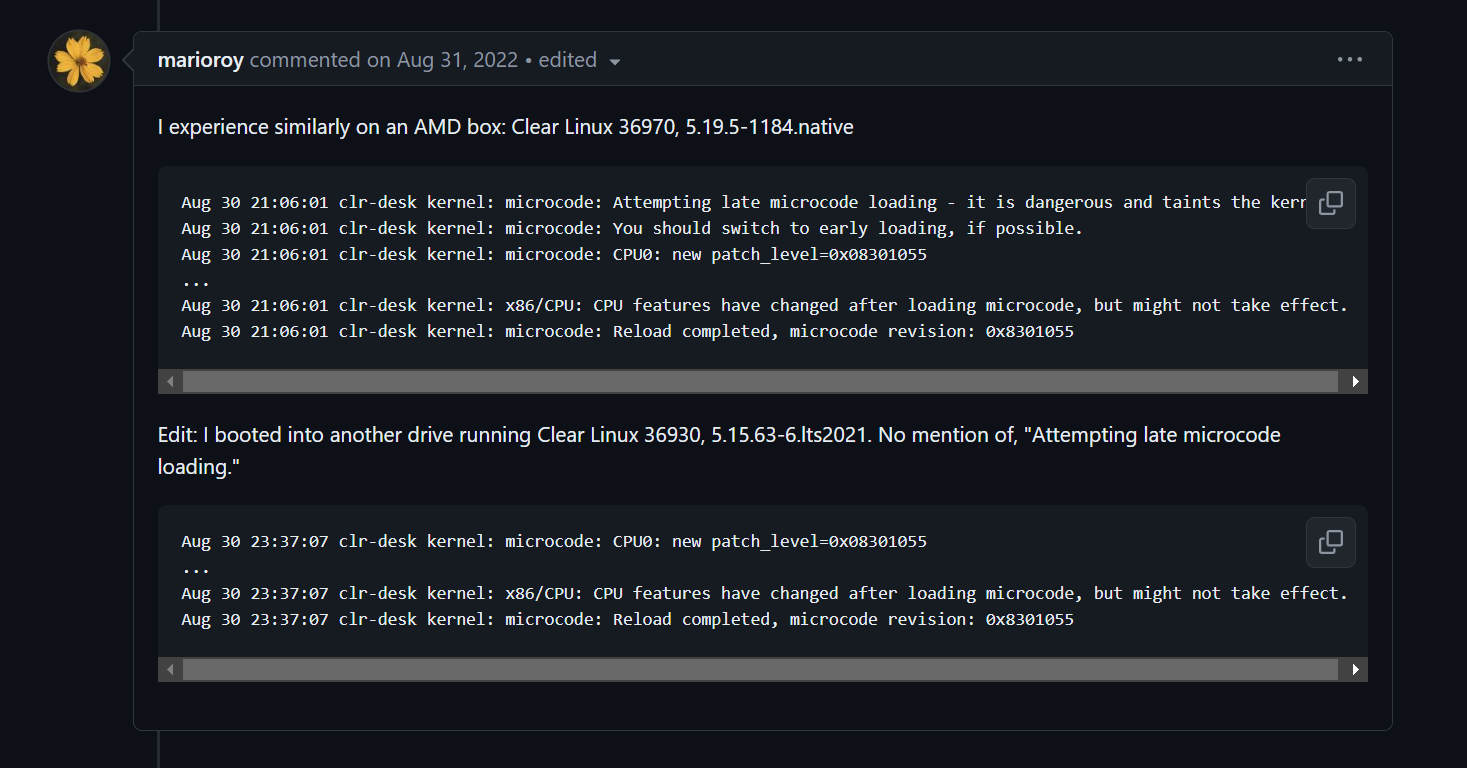The image size is (1467, 768).
Task: Click the first code block's horizontal scrollbar thumb
Action: click(x=760, y=381)
